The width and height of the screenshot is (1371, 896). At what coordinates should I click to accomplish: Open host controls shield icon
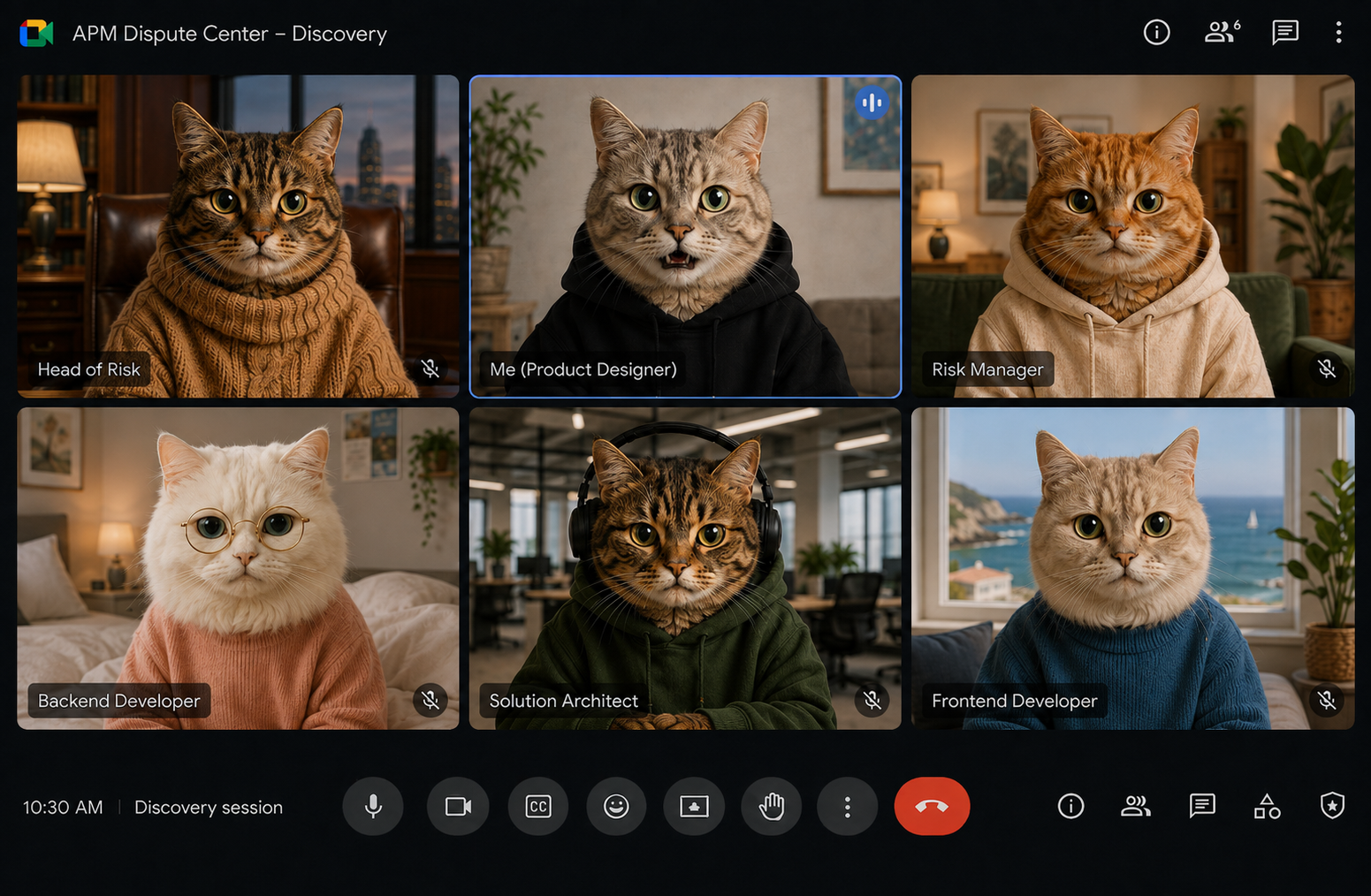pyautogui.click(x=1332, y=806)
